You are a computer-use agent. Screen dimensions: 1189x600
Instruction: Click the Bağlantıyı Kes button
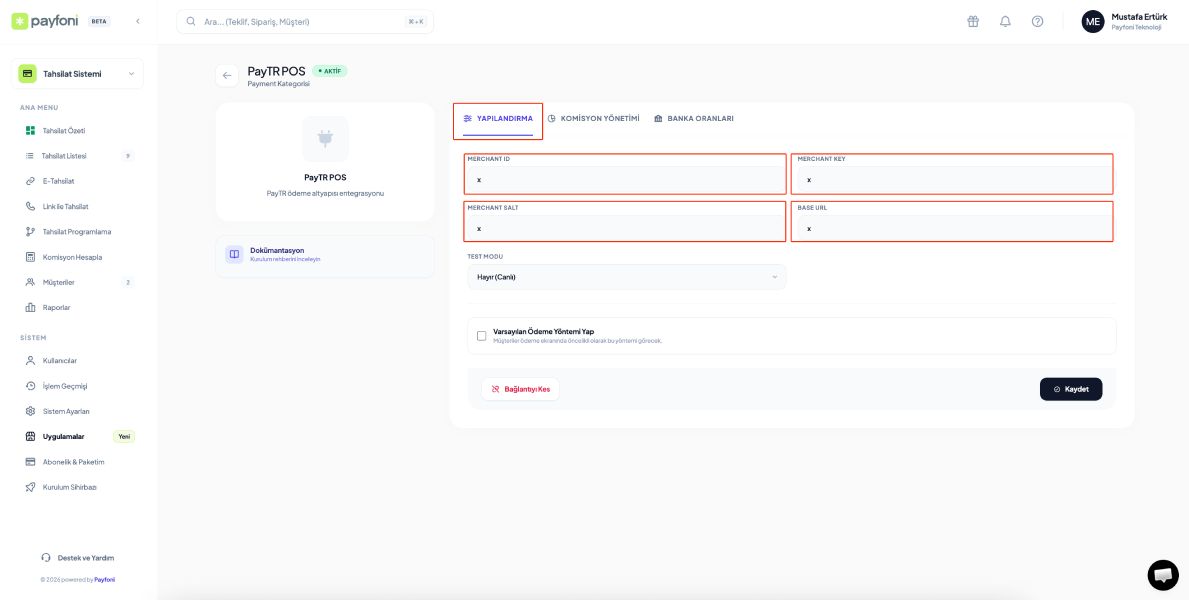tap(520, 389)
